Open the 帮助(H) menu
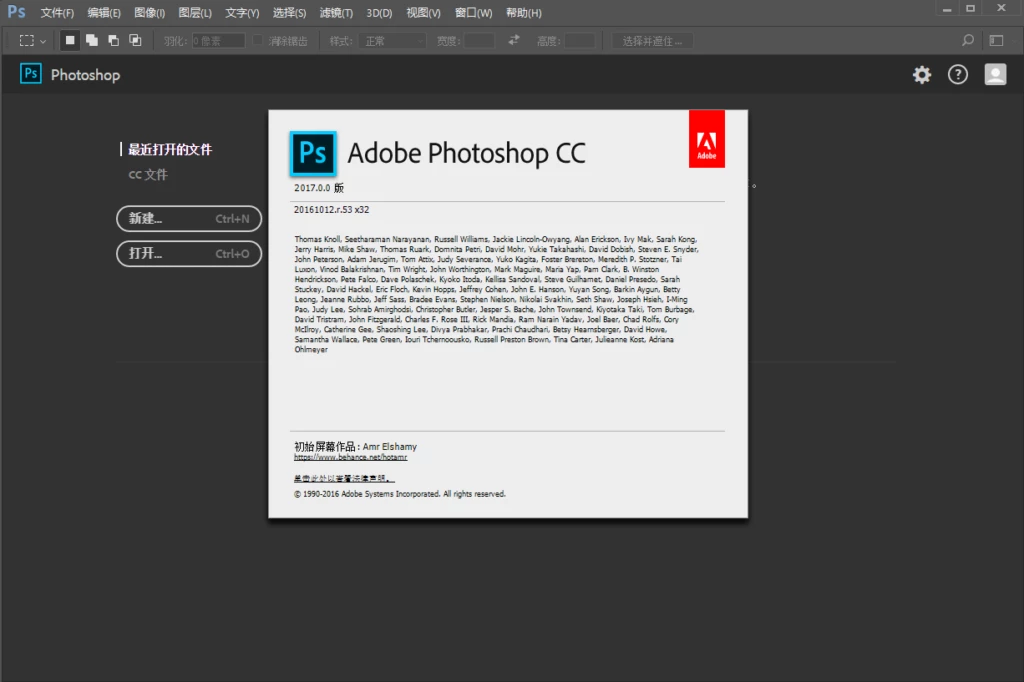Viewport: 1024px width, 682px height. (524, 13)
